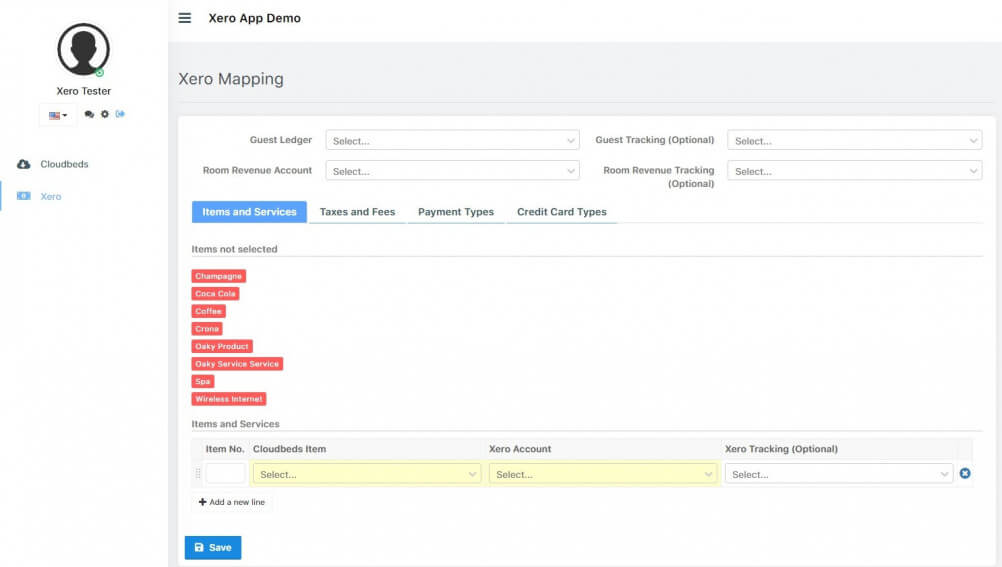
Task: Expand the Guest Ledger dropdown
Action: (452, 141)
